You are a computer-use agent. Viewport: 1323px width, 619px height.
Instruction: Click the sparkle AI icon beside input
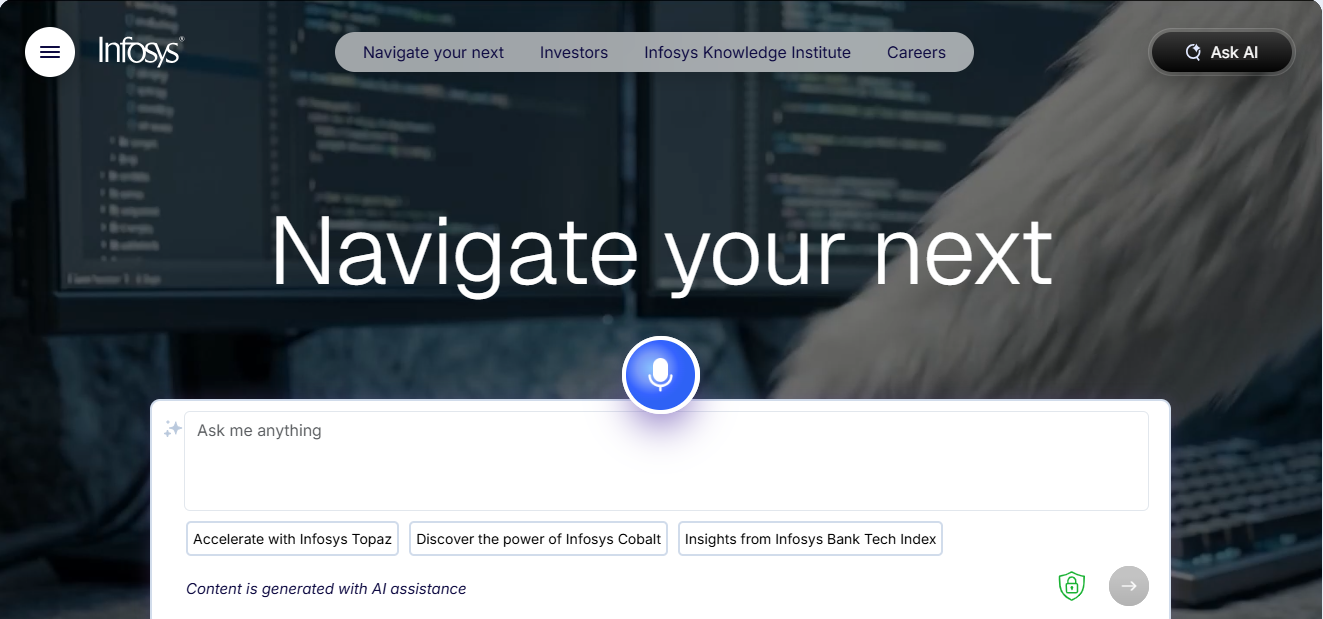coord(172,429)
